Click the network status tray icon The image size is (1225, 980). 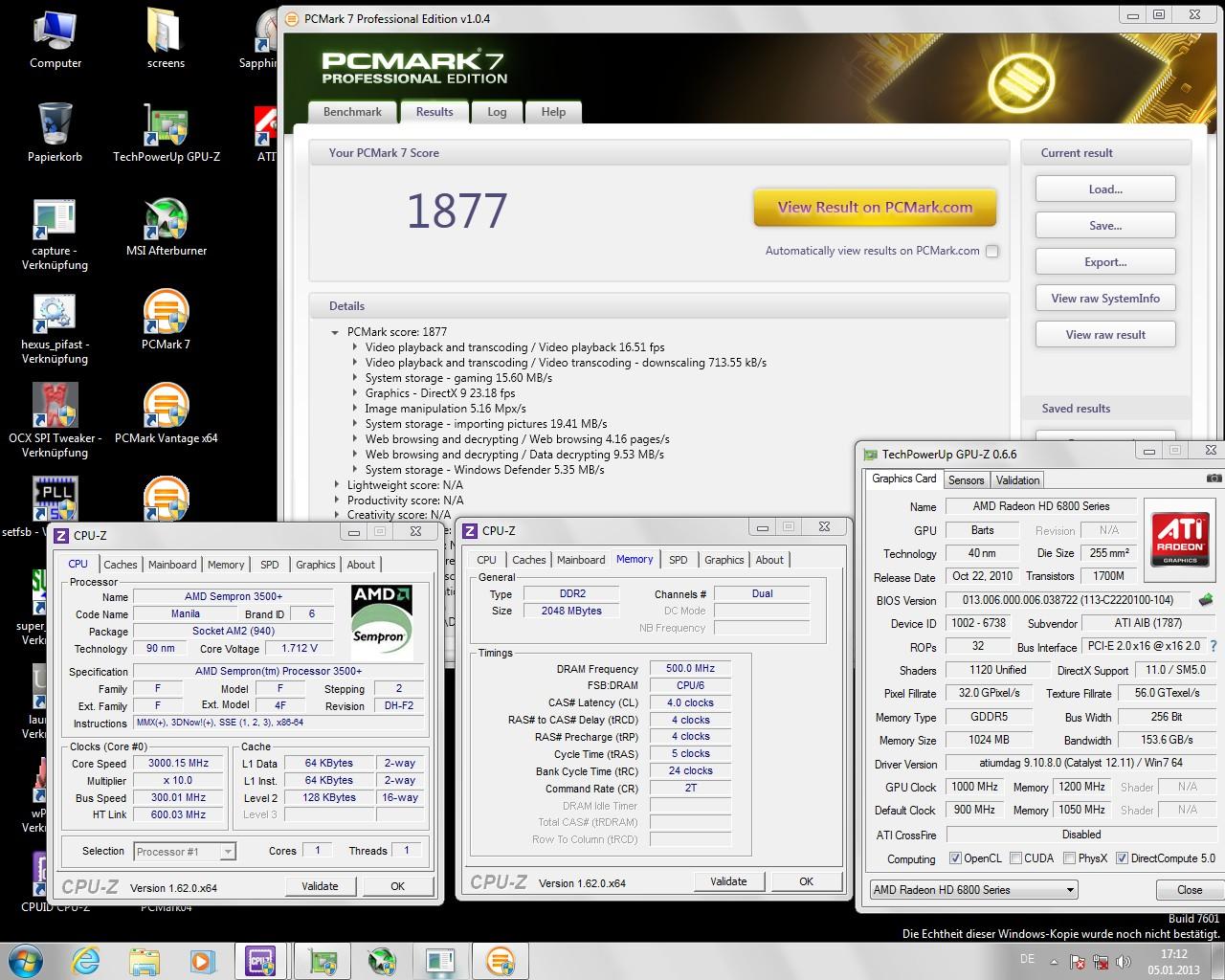pyautogui.click(x=1099, y=962)
